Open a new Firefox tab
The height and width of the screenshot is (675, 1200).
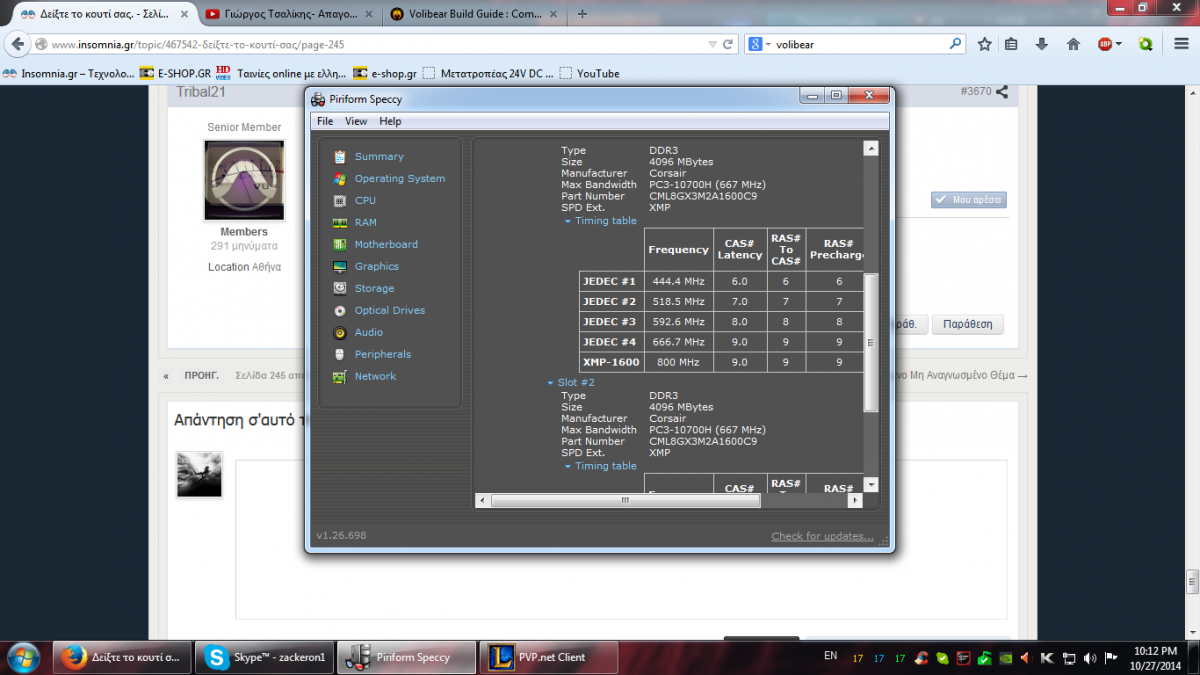[582, 14]
